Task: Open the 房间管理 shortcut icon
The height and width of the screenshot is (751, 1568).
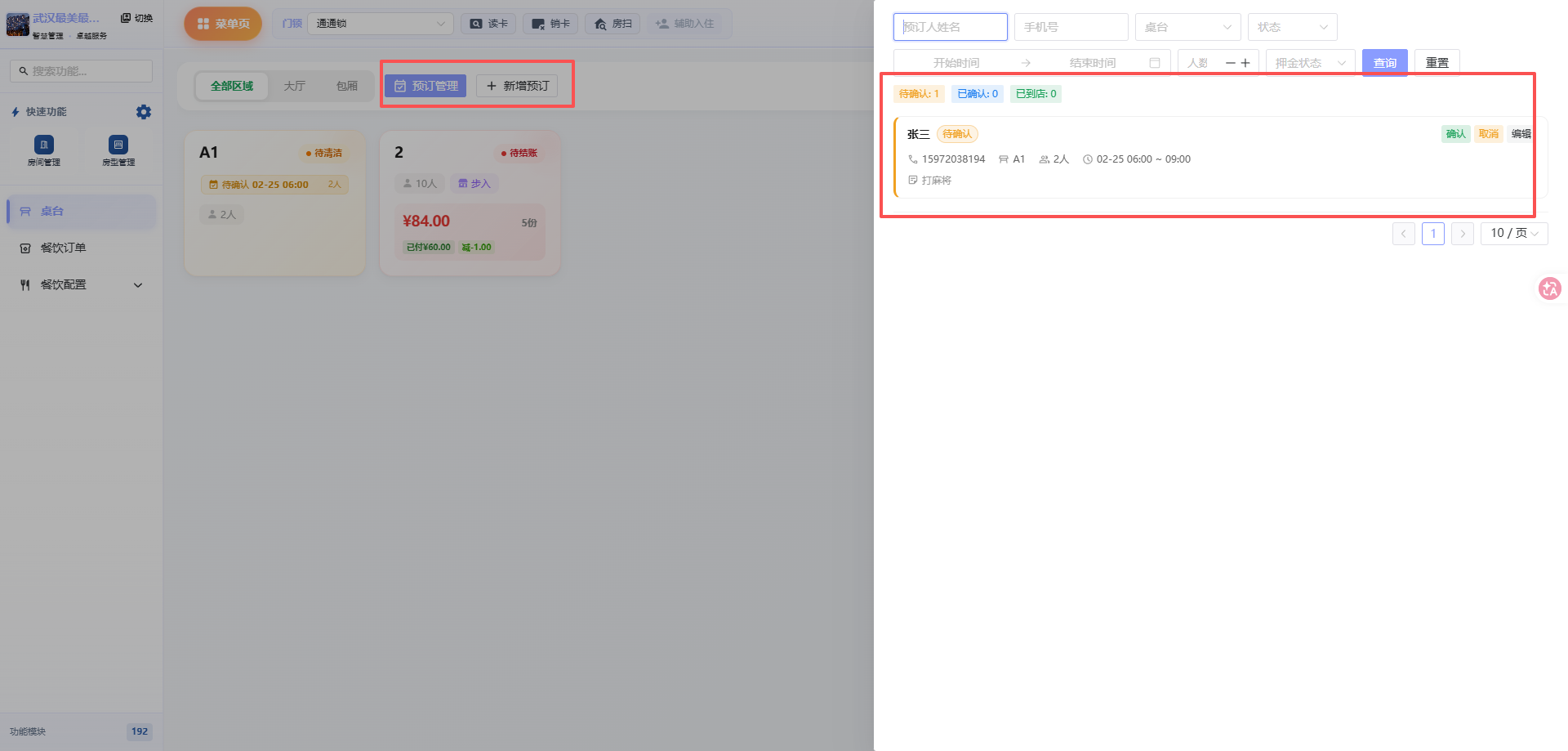Action: (44, 145)
